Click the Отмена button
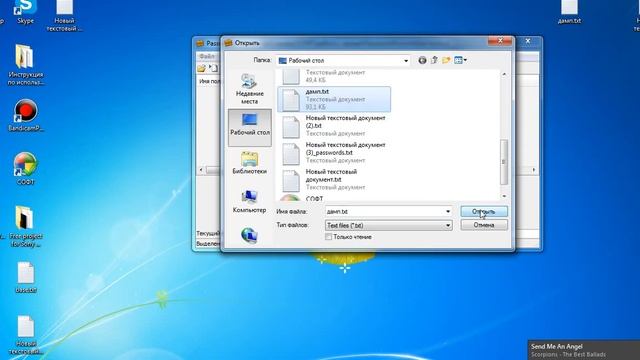Screen dimensions: 640x360 [484, 225]
